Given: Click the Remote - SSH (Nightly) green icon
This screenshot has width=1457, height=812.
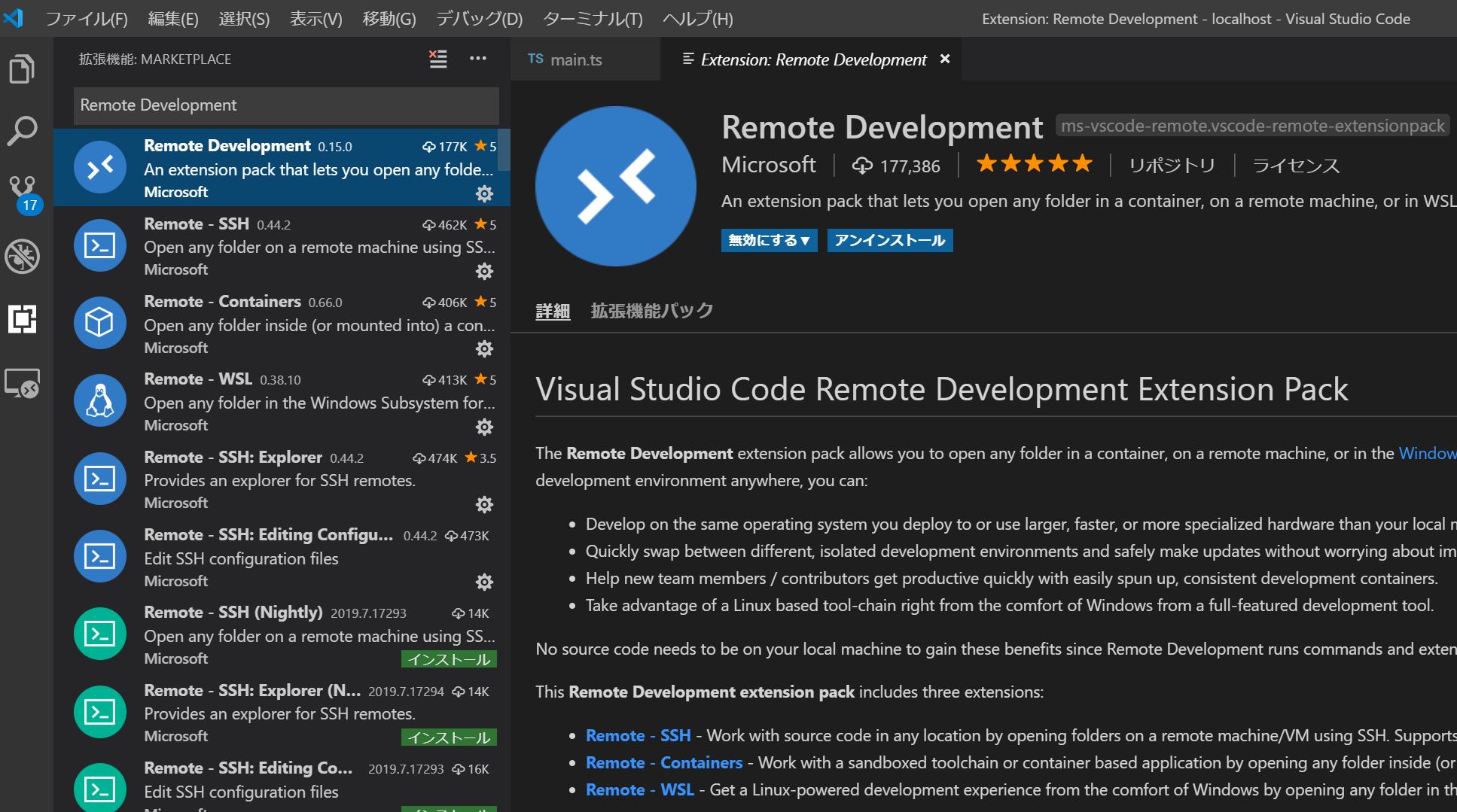Looking at the screenshot, I should [x=100, y=634].
